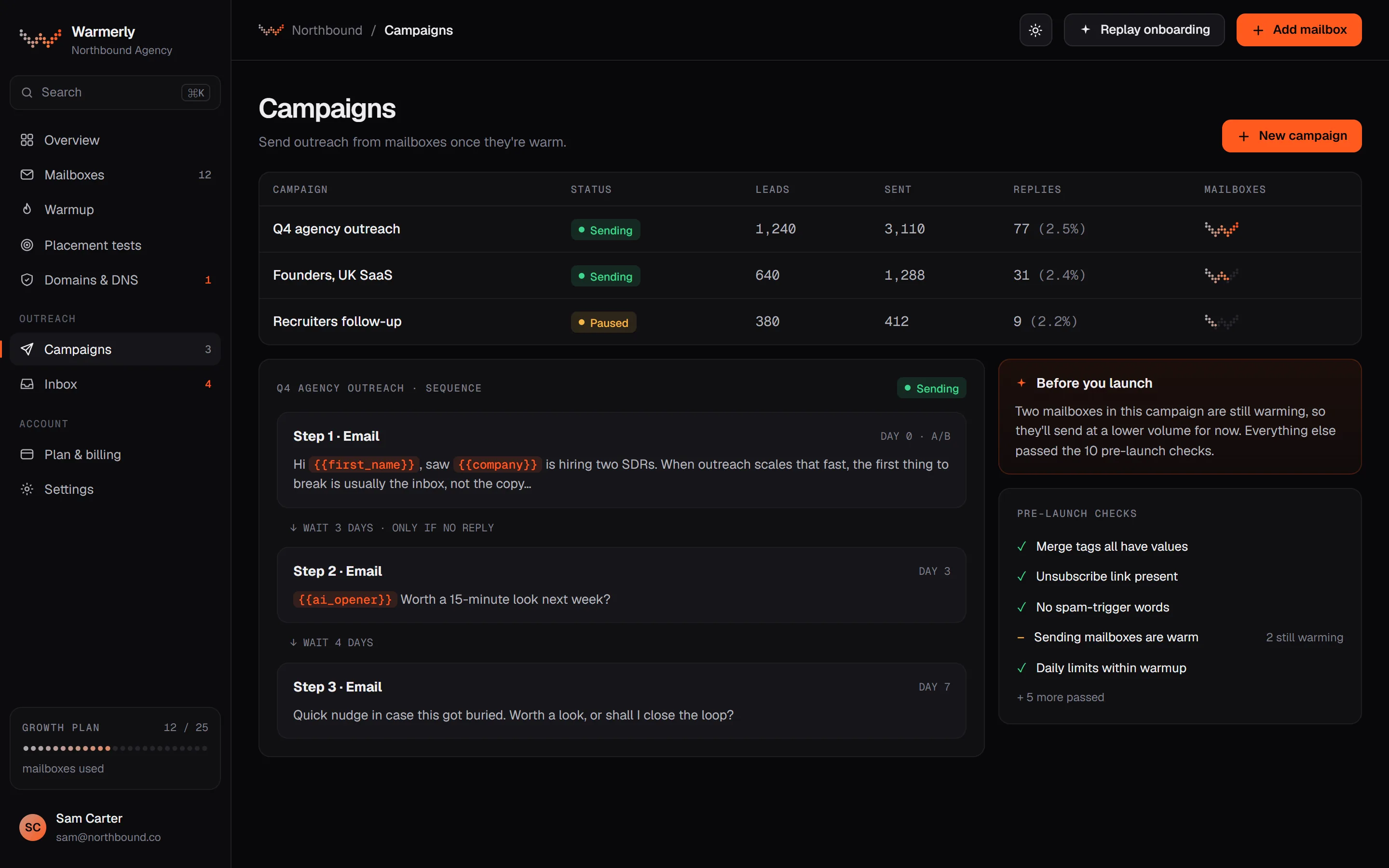Viewport: 1389px width, 868px height.
Task: Click the Replay onboarding button
Action: [1144, 30]
